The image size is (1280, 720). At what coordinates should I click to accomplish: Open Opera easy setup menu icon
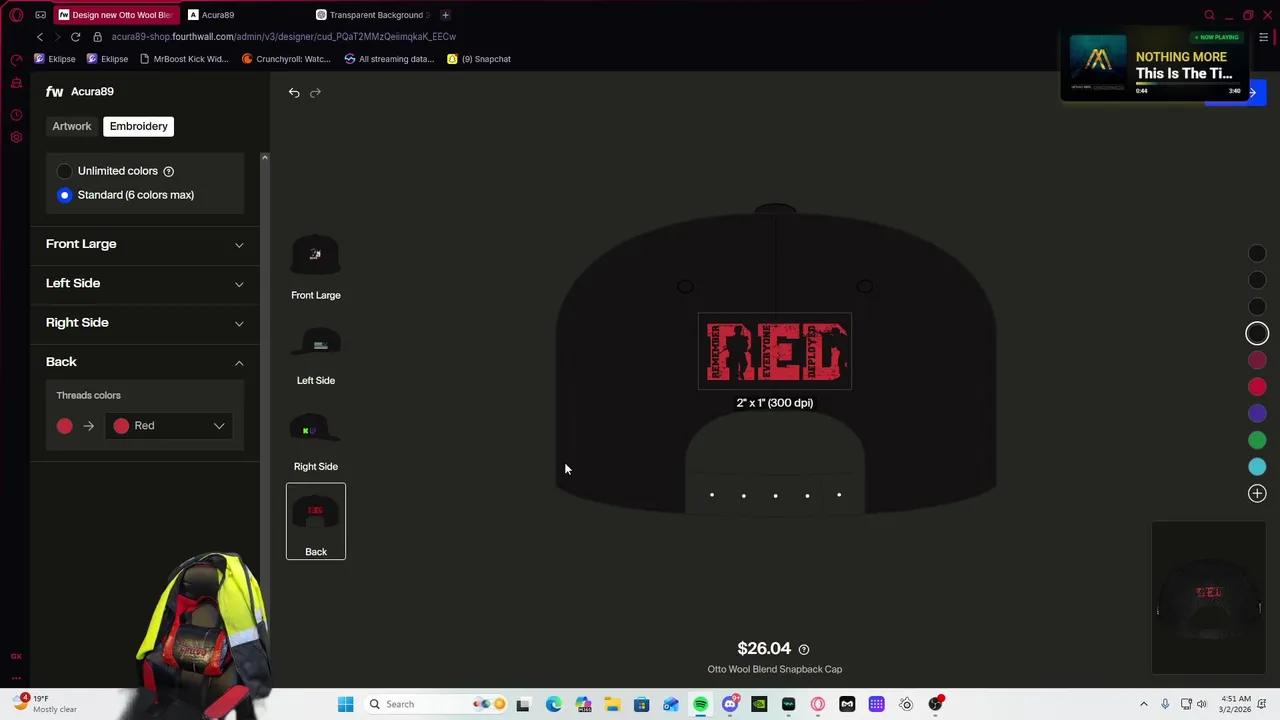coord(1264,37)
